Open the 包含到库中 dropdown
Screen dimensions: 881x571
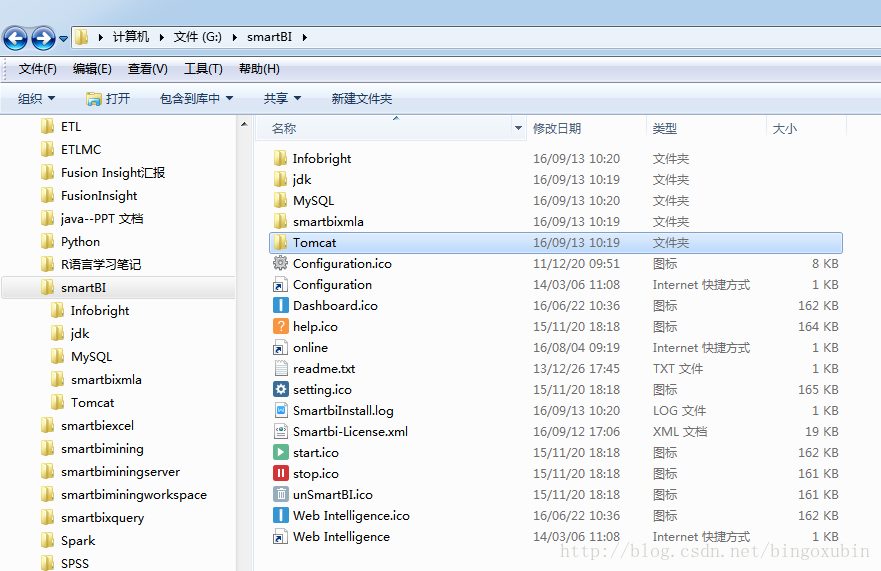pyautogui.click(x=196, y=99)
